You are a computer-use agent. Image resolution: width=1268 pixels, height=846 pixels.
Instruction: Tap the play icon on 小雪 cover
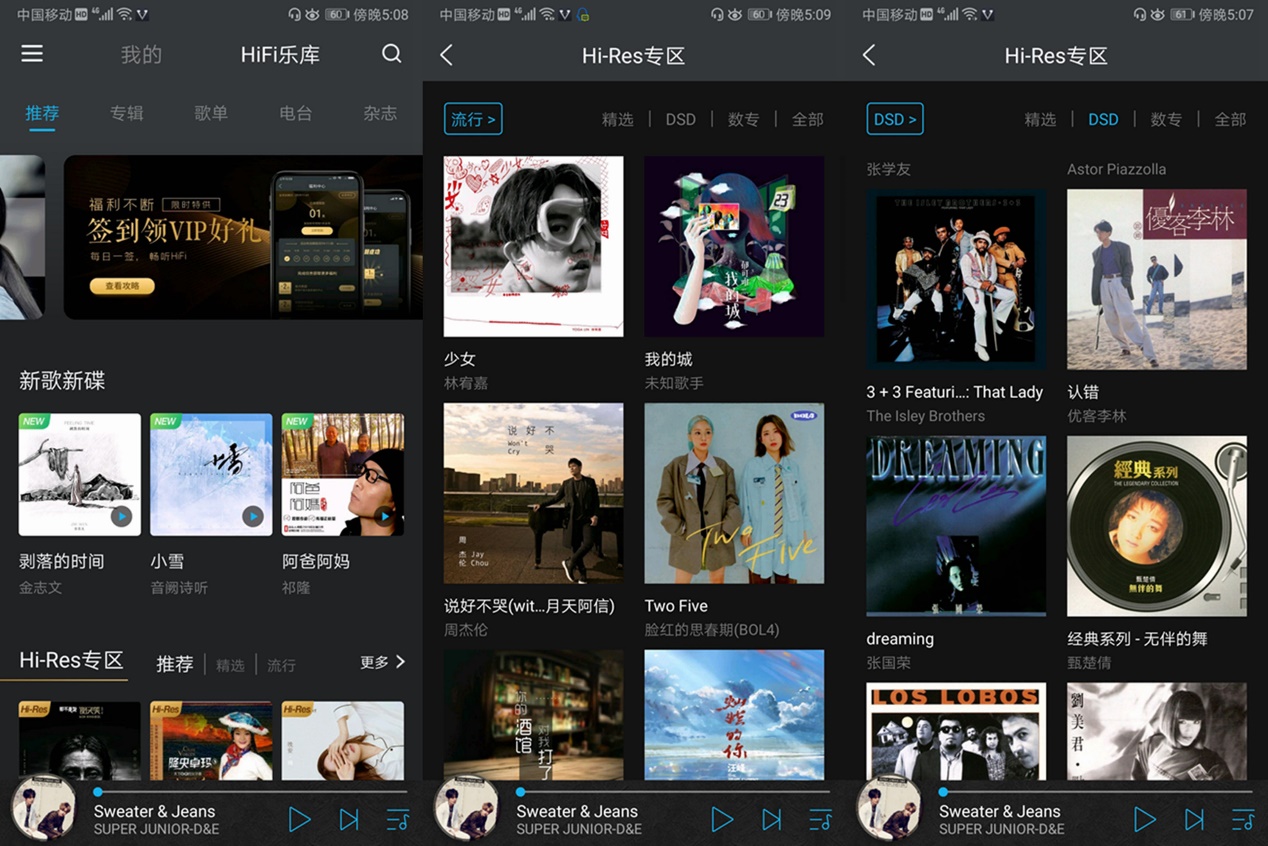[x=253, y=516]
